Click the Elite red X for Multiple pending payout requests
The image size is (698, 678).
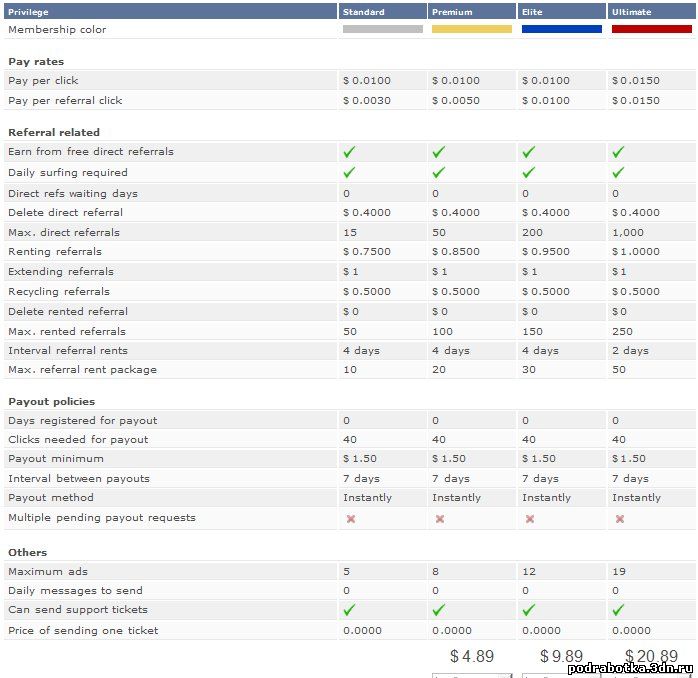click(530, 519)
